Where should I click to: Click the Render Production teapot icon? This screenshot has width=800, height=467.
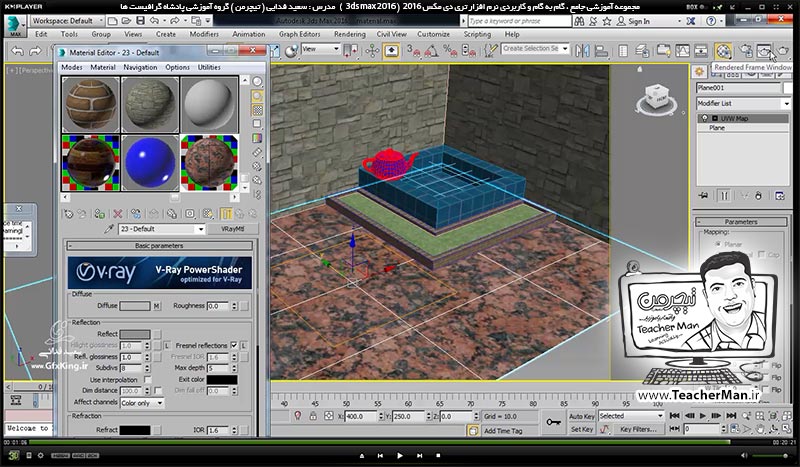pos(783,51)
